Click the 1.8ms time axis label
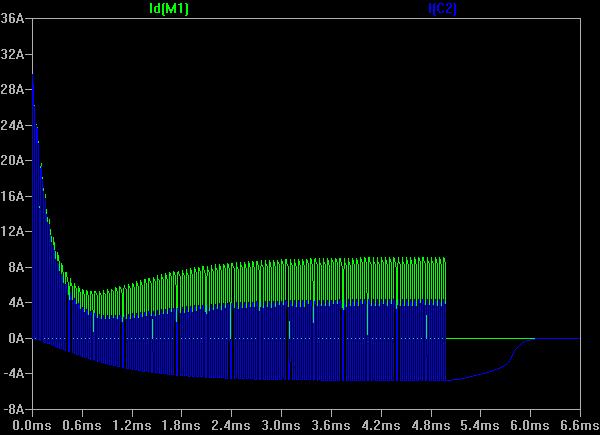Image resolution: width=600 pixels, height=435 pixels. coord(182,425)
